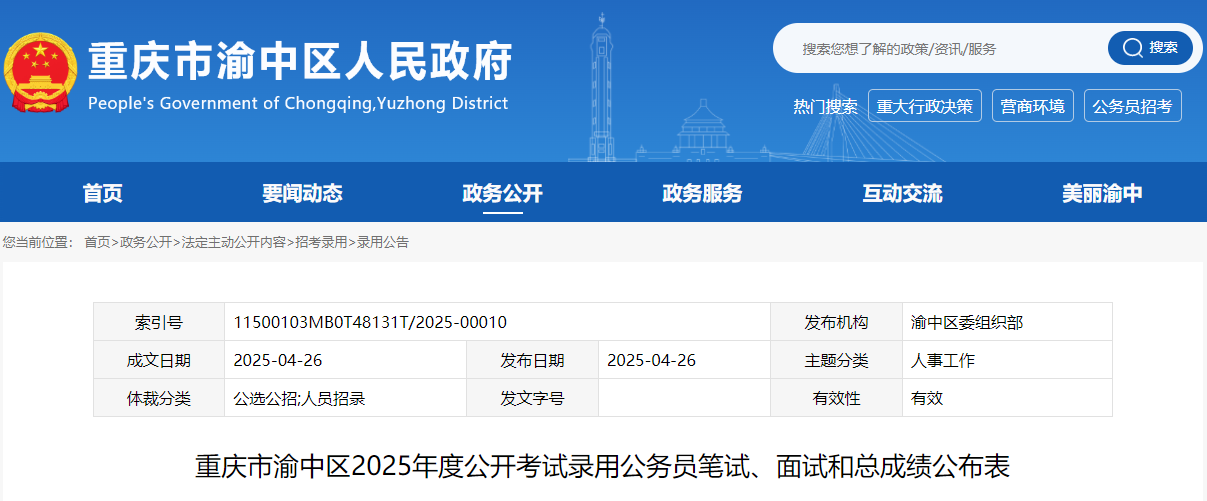Go to 首页 in main navigation
The height and width of the screenshot is (501, 1207).
tap(103, 194)
